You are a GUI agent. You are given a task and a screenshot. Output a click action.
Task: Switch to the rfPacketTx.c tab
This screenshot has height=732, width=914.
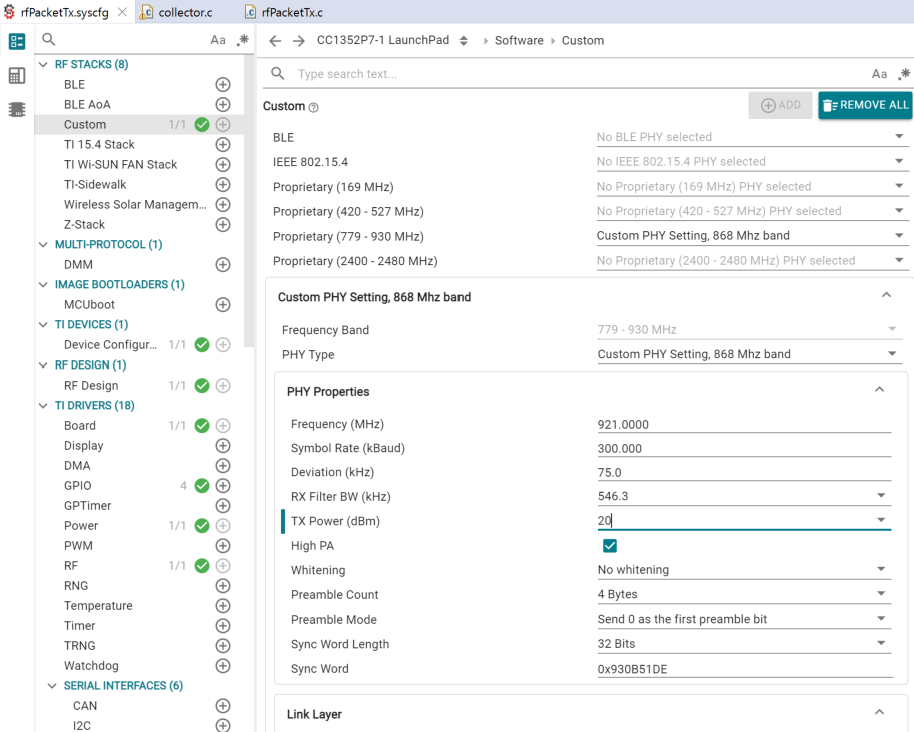pos(291,12)
